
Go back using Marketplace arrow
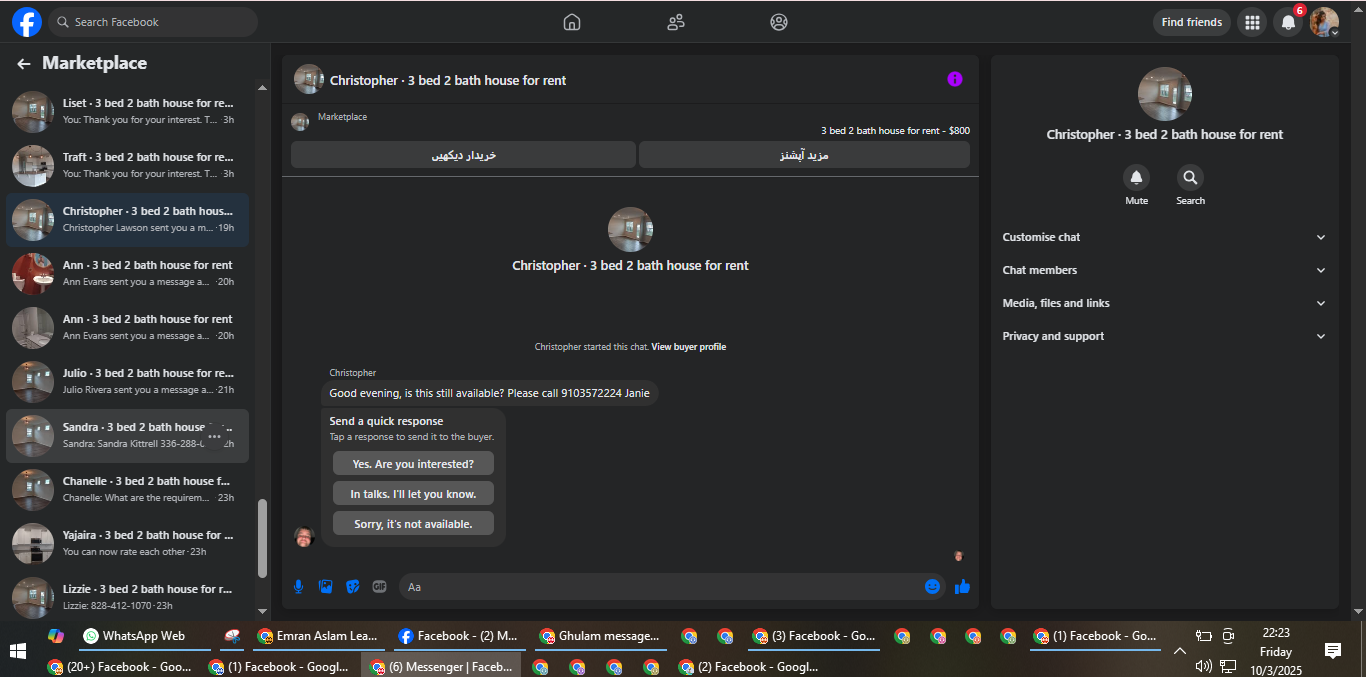pyautogui.click(x=24, y=63)
